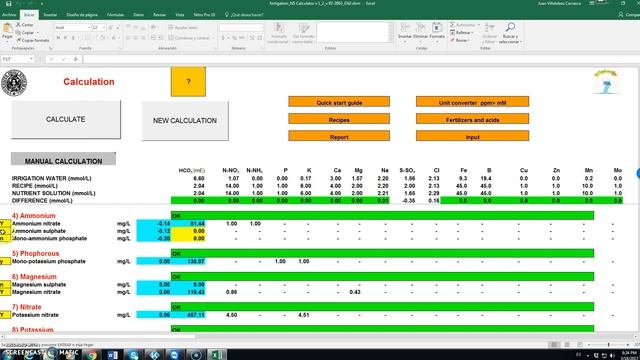This screenshot has height=360, width=640.
Task: Switch to the Diseño de página tab
Action: (x=82, y=15)
